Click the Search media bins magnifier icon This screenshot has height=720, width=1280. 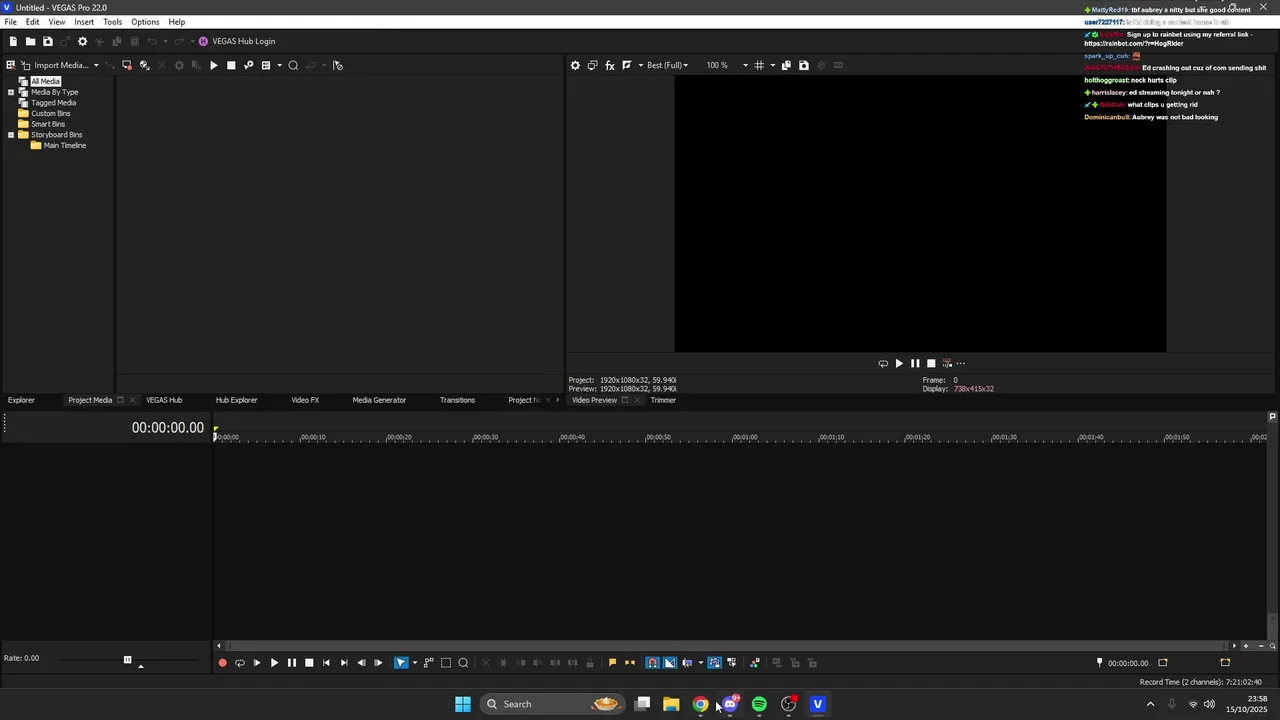click(x=293, y=65)
